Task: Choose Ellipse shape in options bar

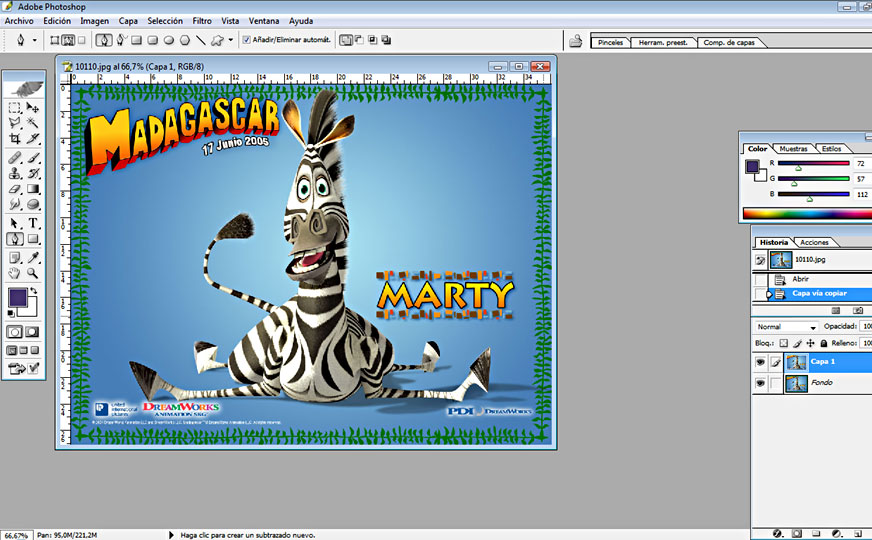Action: (169, 40)
